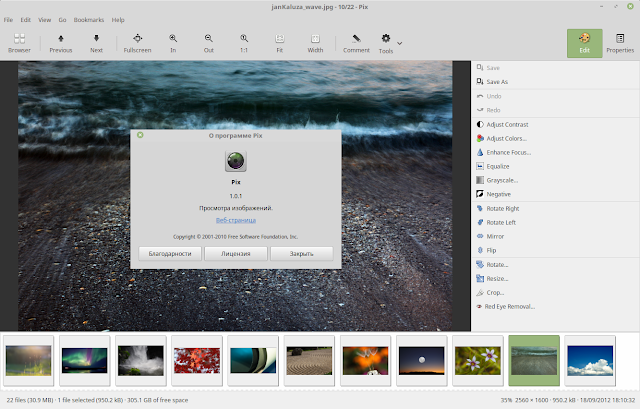Screen dimensions: 640x409
Task: Apply Equalize to image
Action: pyautogui.click(x=555, y=166)
